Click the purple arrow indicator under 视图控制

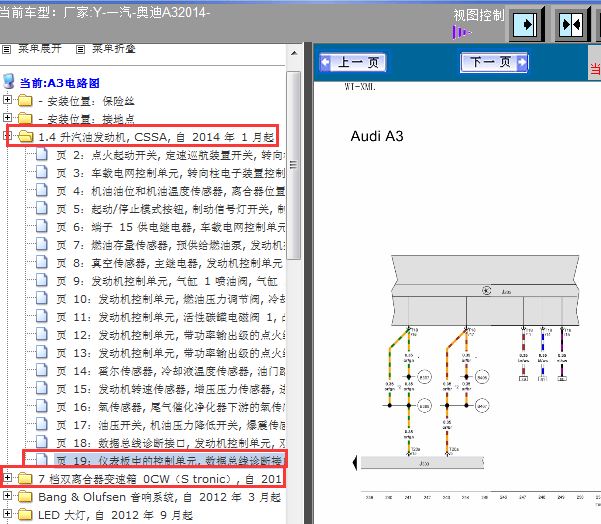[x=461, y=32]
